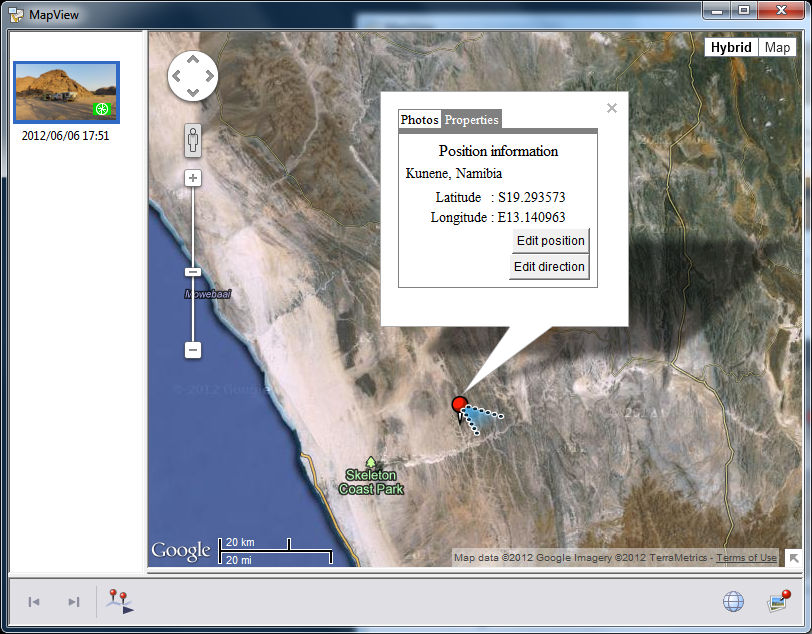Select the Street View pegman icon
The width and height of the screenshot is (812, 634).
(x=193, y=140)
